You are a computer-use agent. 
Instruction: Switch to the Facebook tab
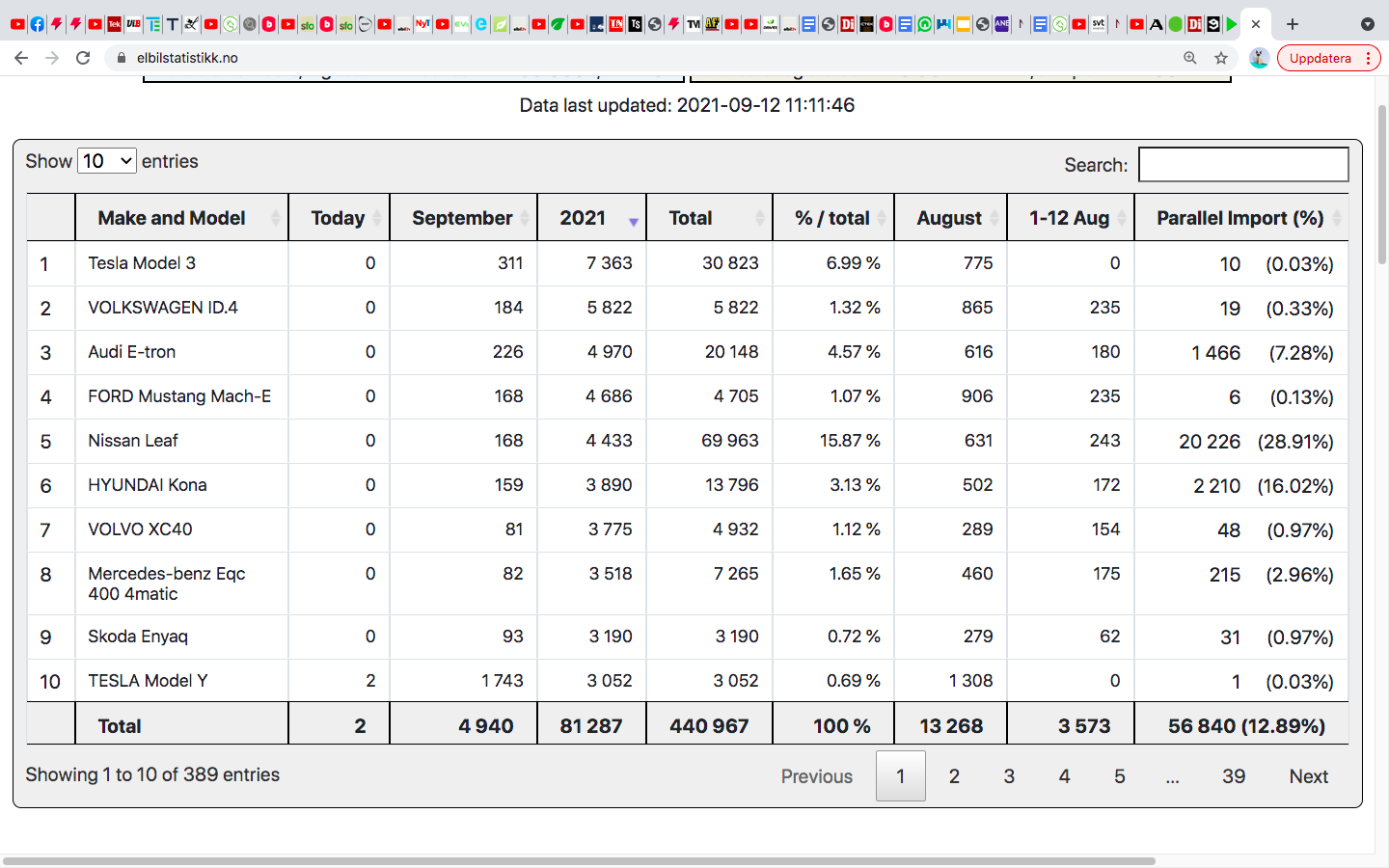tap(37, 24)
